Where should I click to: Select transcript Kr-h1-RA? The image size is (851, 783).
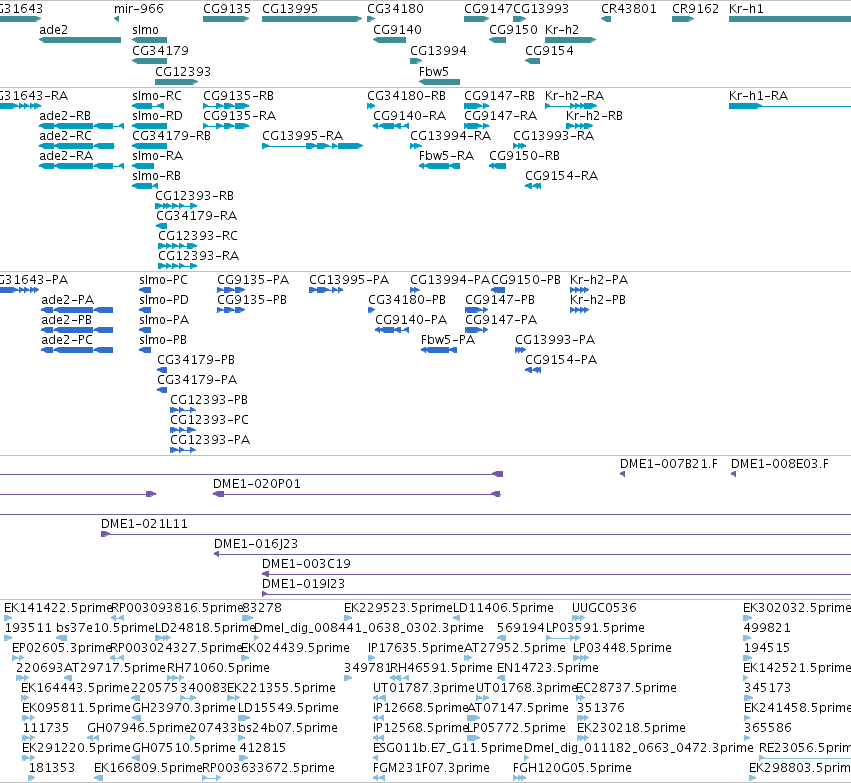click(x=758, y=96)
